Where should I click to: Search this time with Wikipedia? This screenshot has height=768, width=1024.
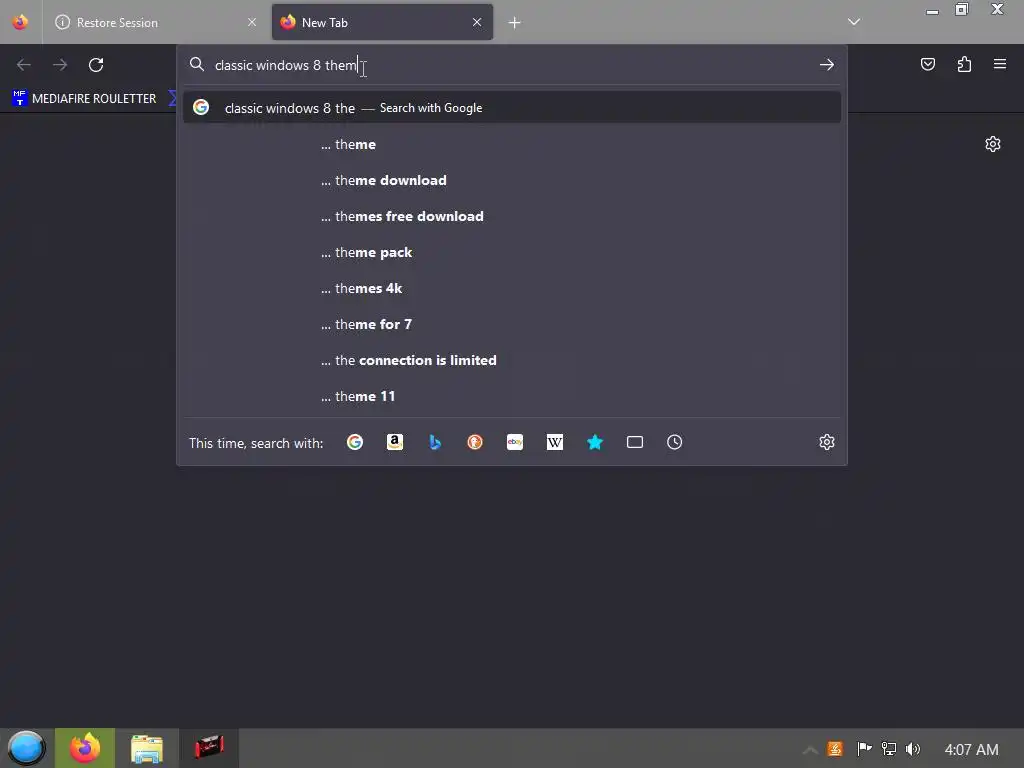[x=554, y=442]
